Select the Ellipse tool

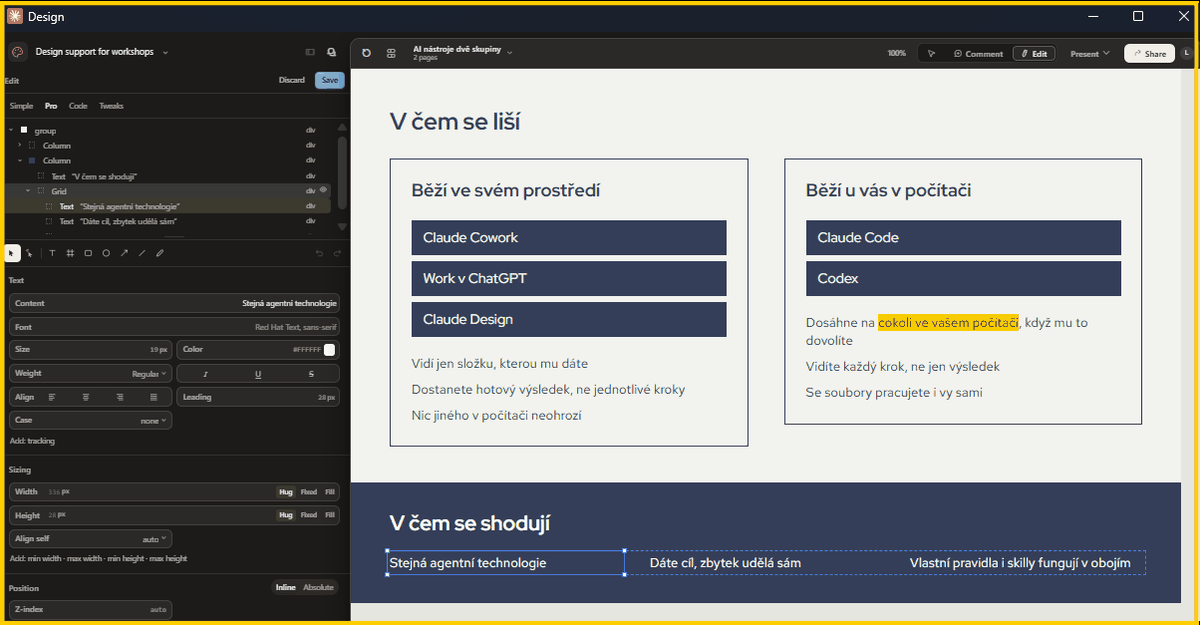click(x=106, y=253)
